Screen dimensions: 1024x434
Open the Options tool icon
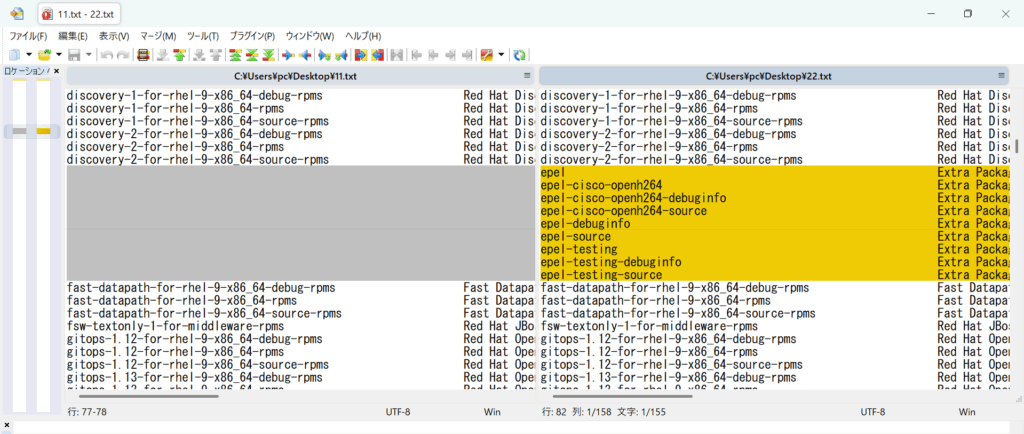(486, 54)
